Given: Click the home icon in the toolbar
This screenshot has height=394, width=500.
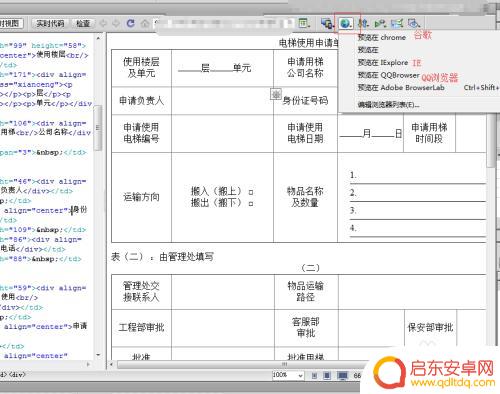Looking at the screenshot, I should [x=145, y=23].
